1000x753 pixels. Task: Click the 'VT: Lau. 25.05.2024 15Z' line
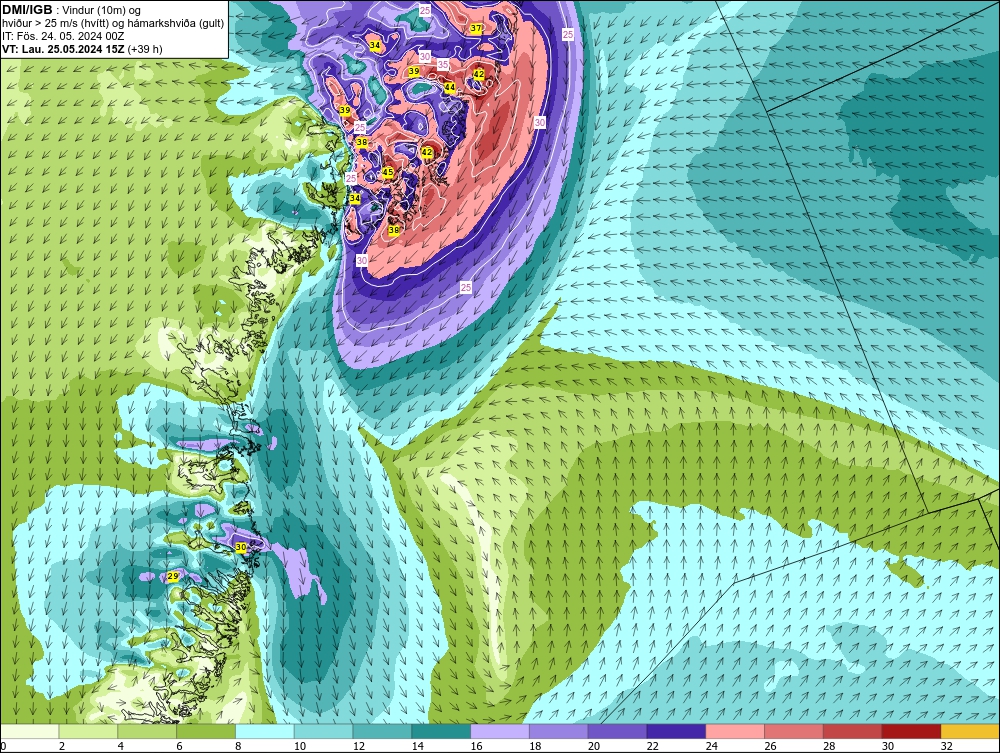[x=64, y=49]
